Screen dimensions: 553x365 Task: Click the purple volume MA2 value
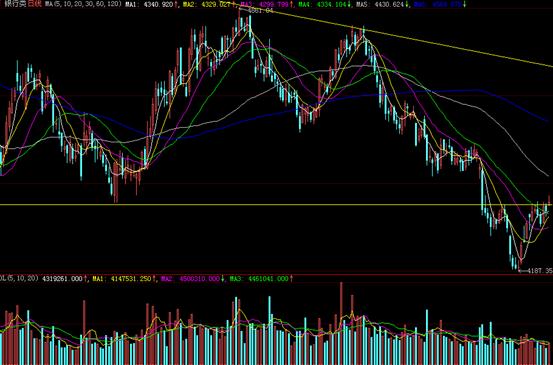pyautogui.click(x=200, y=279)
